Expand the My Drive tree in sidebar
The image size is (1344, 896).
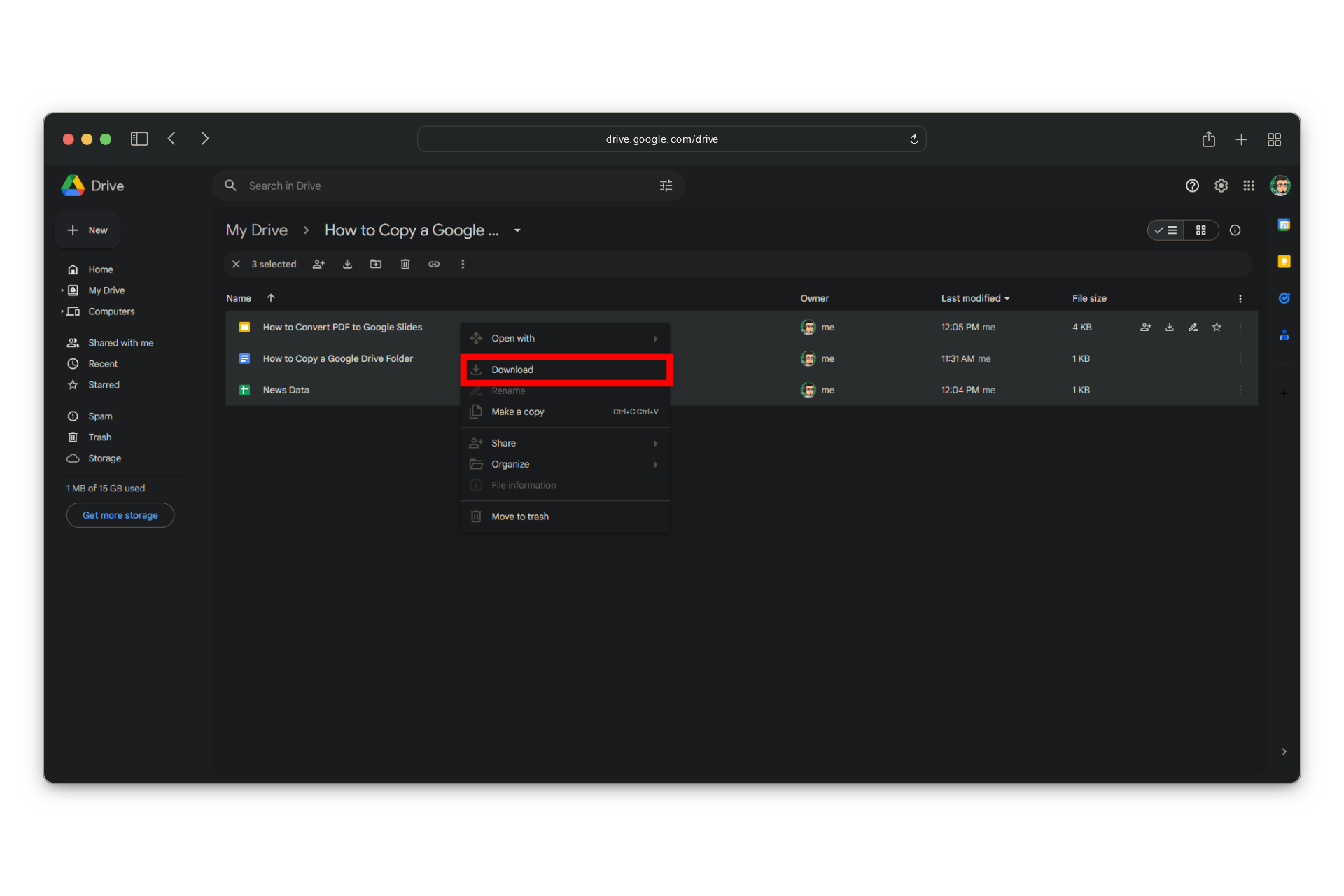tap(62, 290)
